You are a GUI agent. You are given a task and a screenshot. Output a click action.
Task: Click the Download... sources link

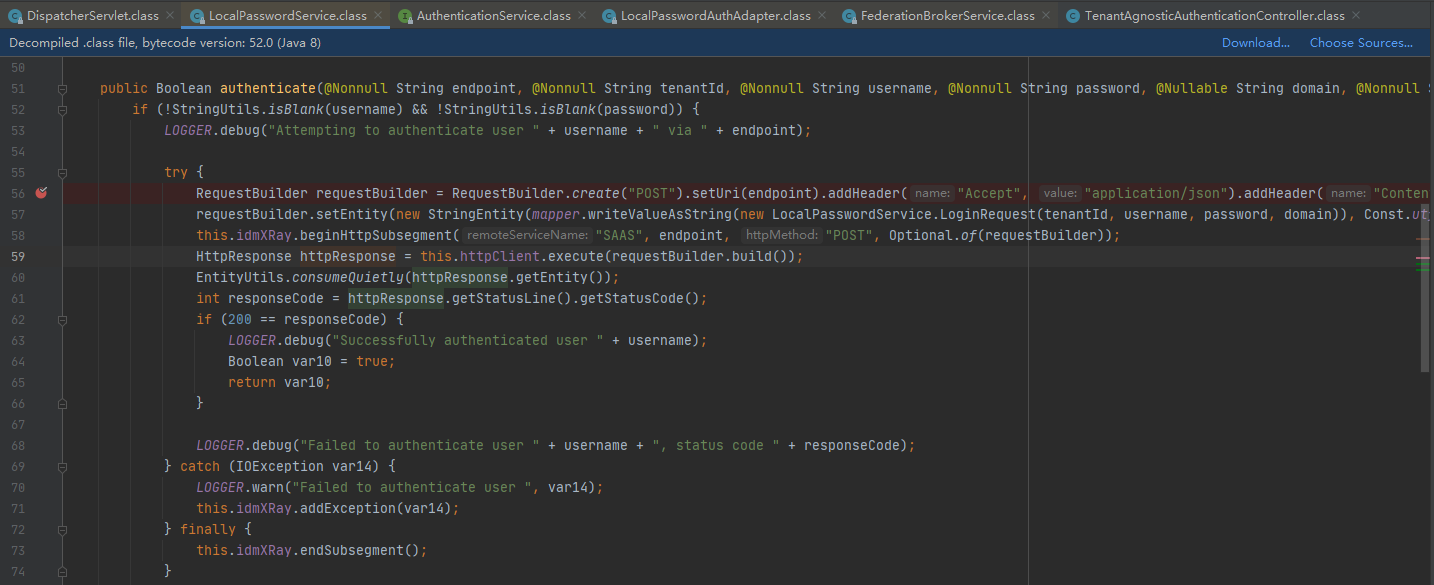tap(1256, 43)
